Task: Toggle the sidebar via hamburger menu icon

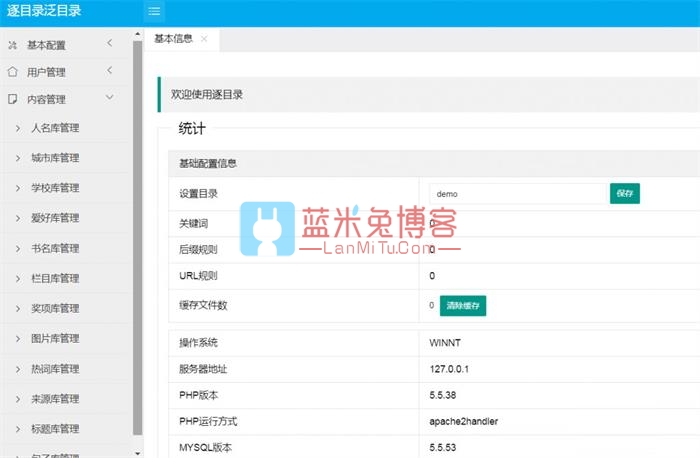Action: point(154,11)
